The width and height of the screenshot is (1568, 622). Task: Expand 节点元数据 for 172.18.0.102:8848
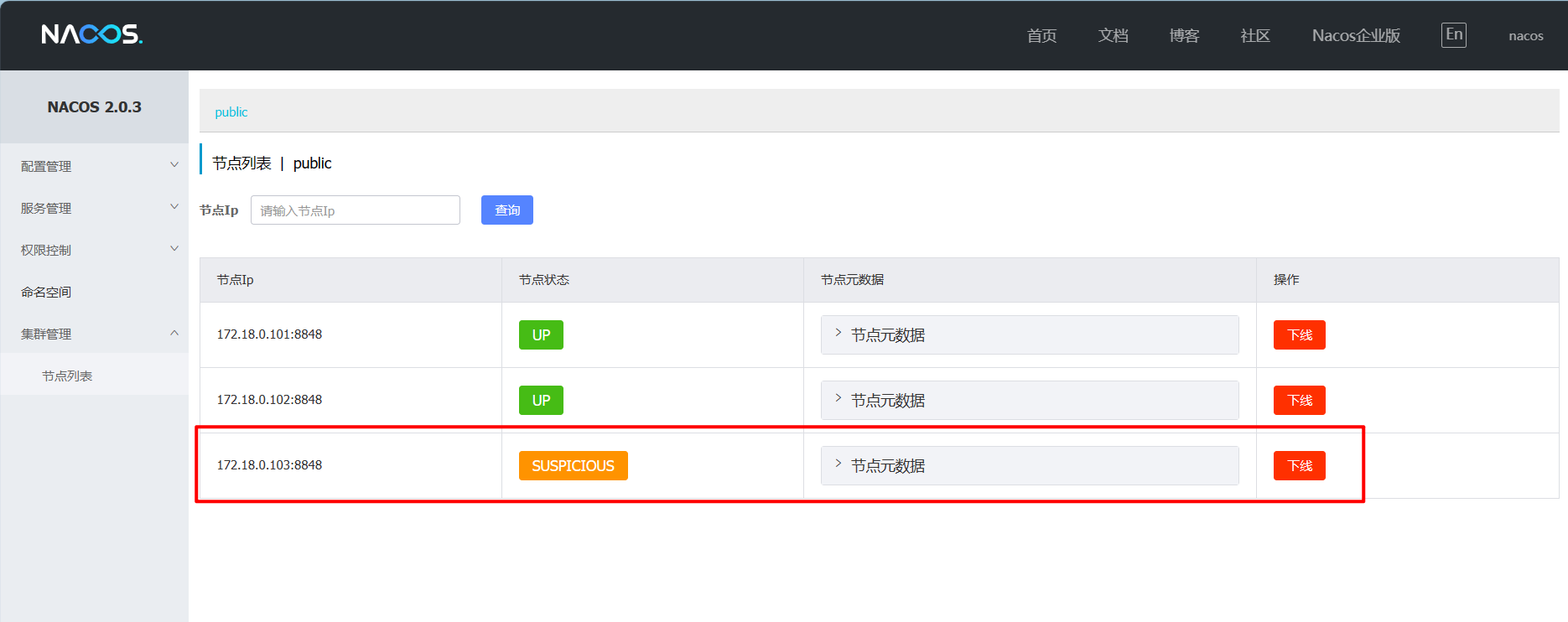1030,401
